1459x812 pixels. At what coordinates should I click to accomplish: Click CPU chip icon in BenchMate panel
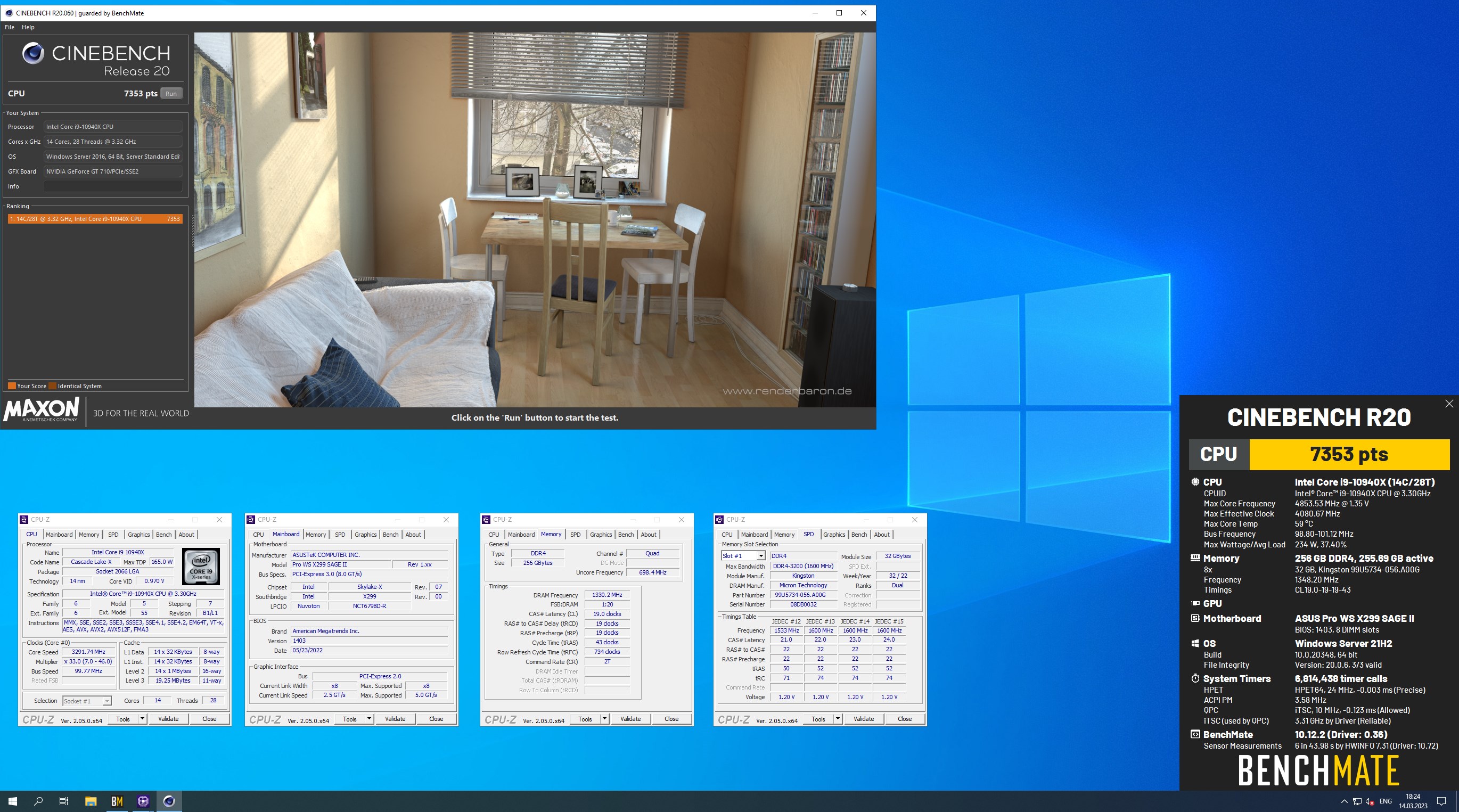click(1195, 482)
